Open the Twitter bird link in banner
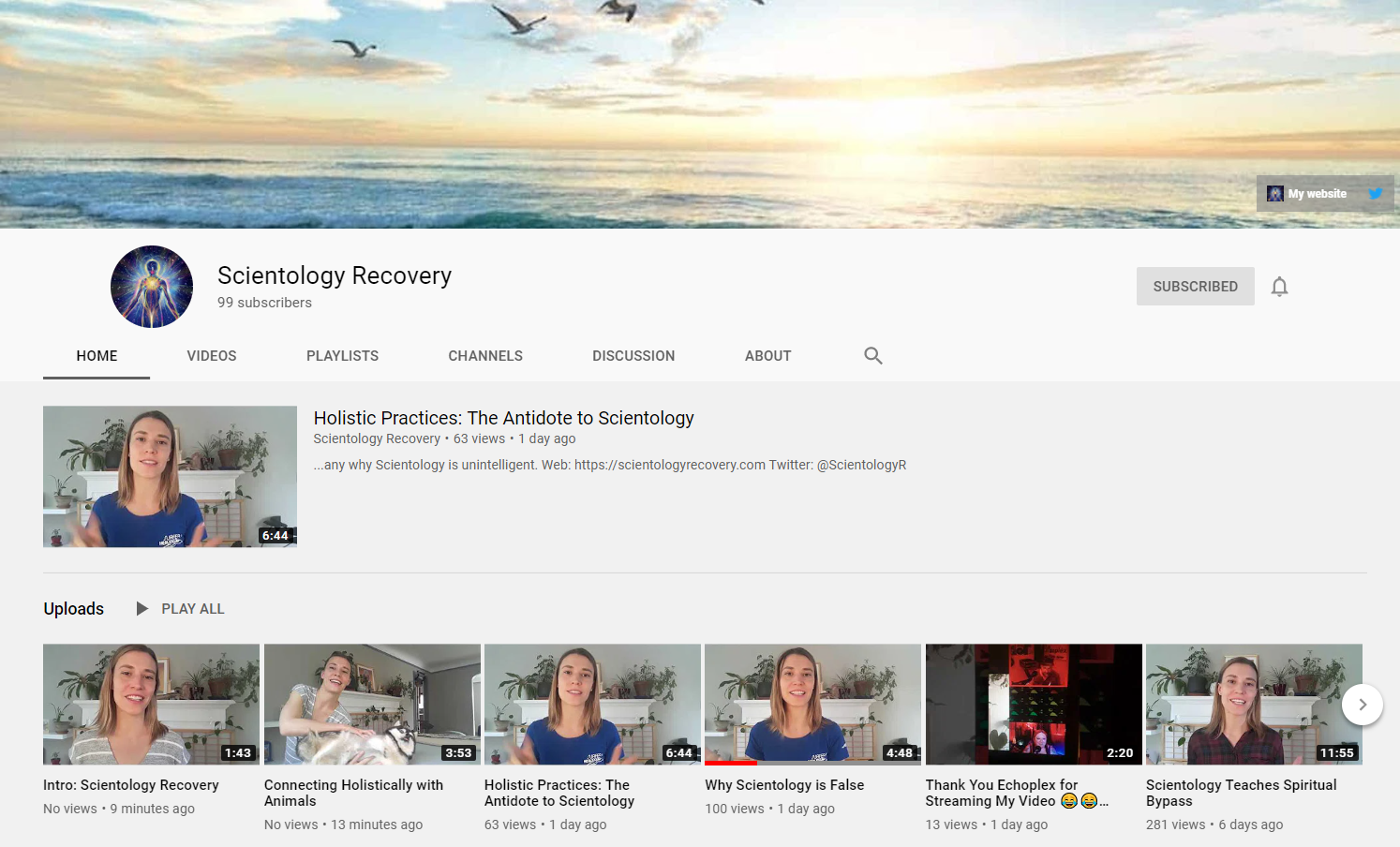1400x847 pixels. click(x=1376, y=194)
